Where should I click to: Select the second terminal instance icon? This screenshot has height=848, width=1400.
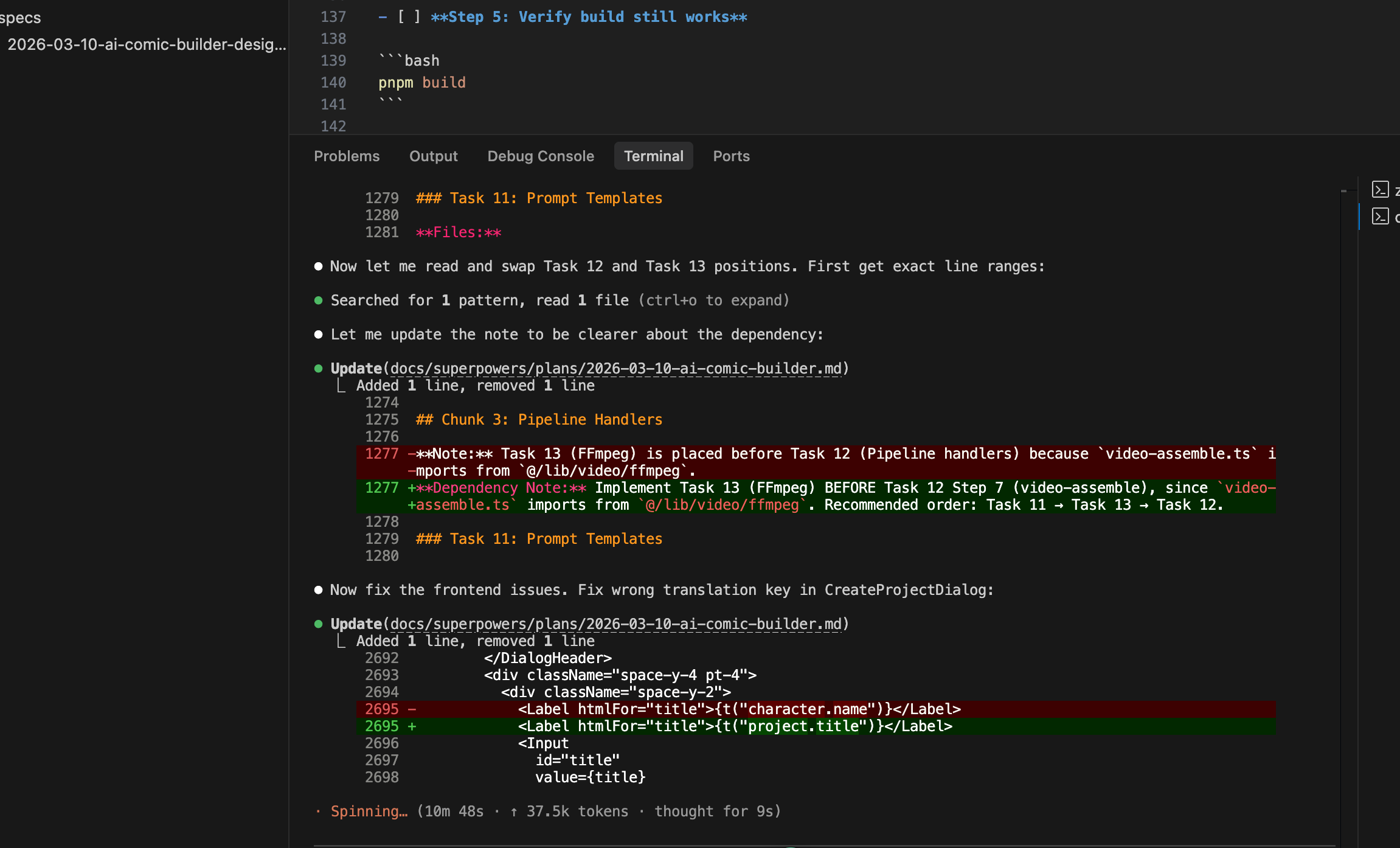tap(1380, 217)
